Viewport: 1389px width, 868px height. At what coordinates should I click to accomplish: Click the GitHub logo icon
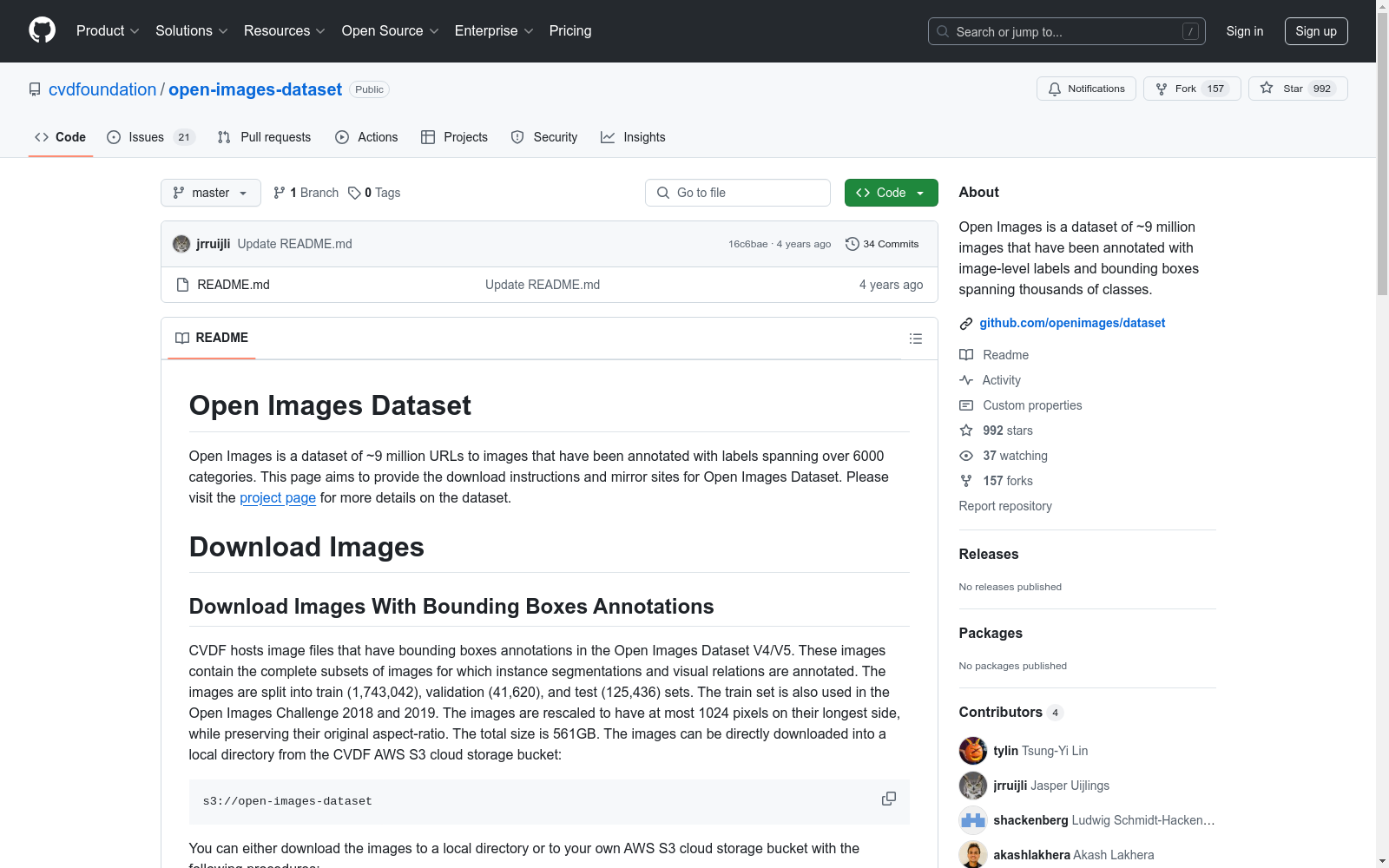pos(42,30)
